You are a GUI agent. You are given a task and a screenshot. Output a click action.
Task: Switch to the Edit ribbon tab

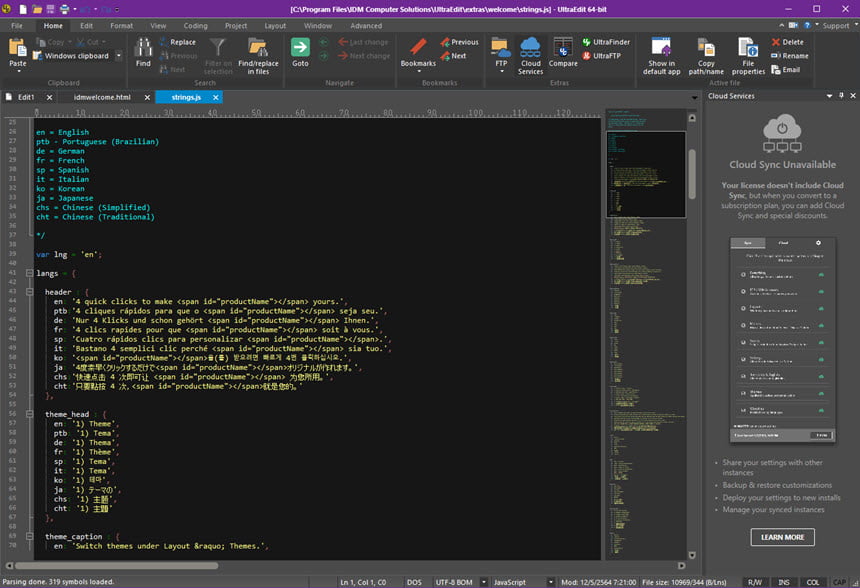tap(86, 26)
